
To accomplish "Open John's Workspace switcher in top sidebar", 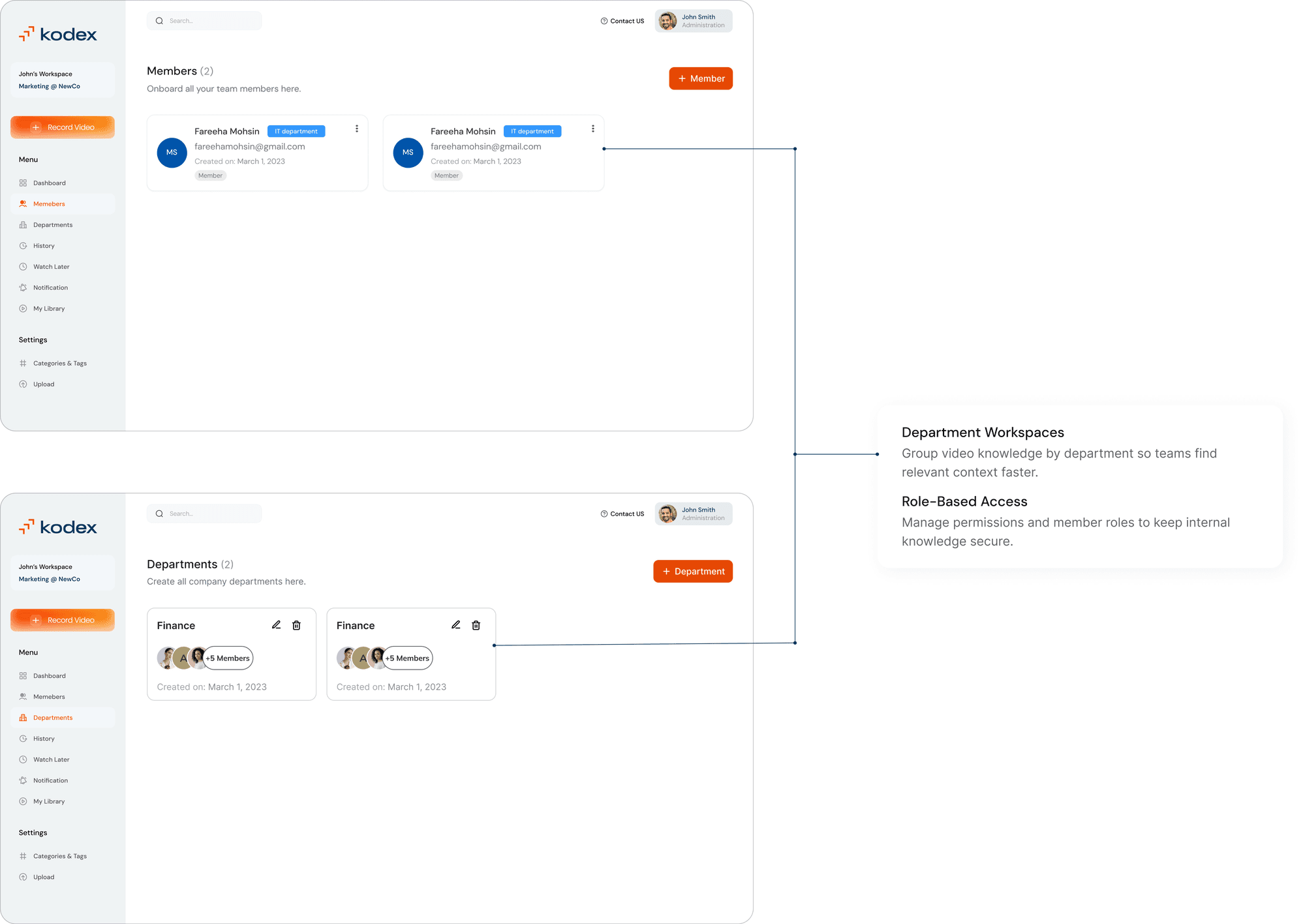I will (63, 80).
